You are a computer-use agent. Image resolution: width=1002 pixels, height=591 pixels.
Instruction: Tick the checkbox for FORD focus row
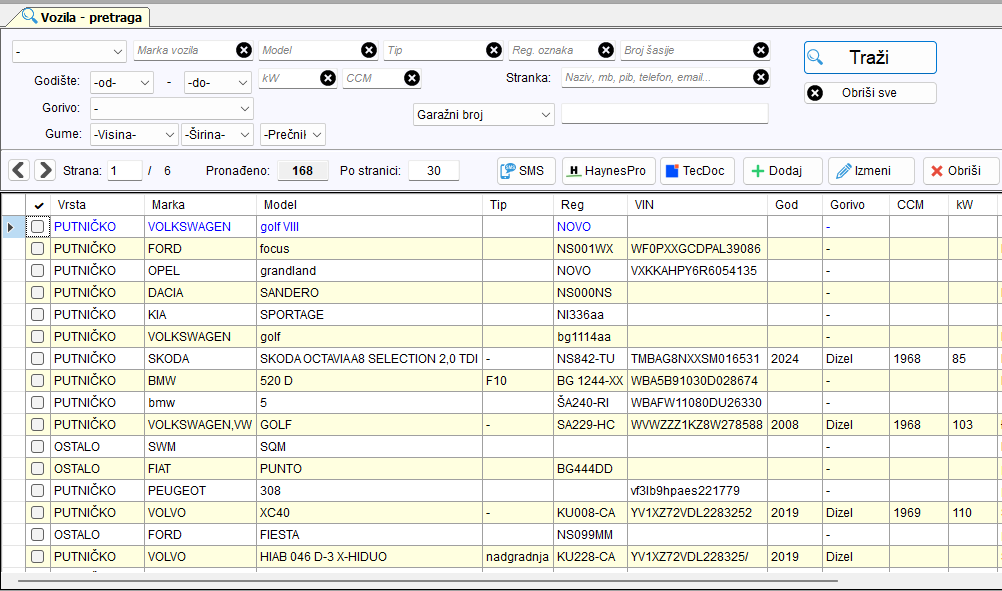(38, 249)
